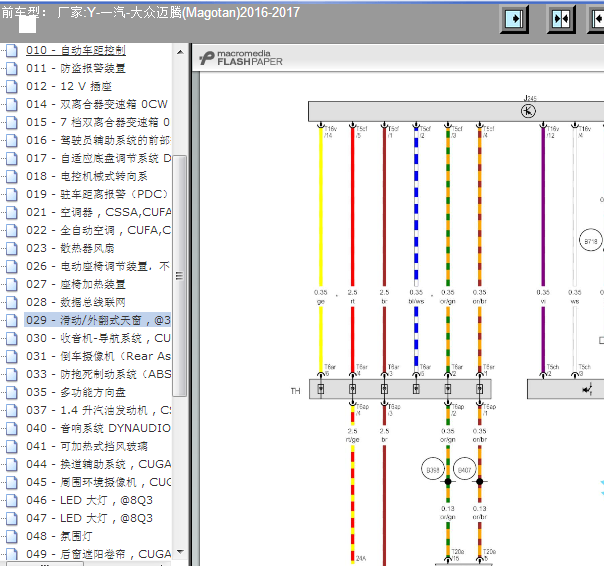The width and height of the screenshot is (604, 566).
Task: Click the collapse-to-center arrows layout button
Action: (x=561, y=18)
